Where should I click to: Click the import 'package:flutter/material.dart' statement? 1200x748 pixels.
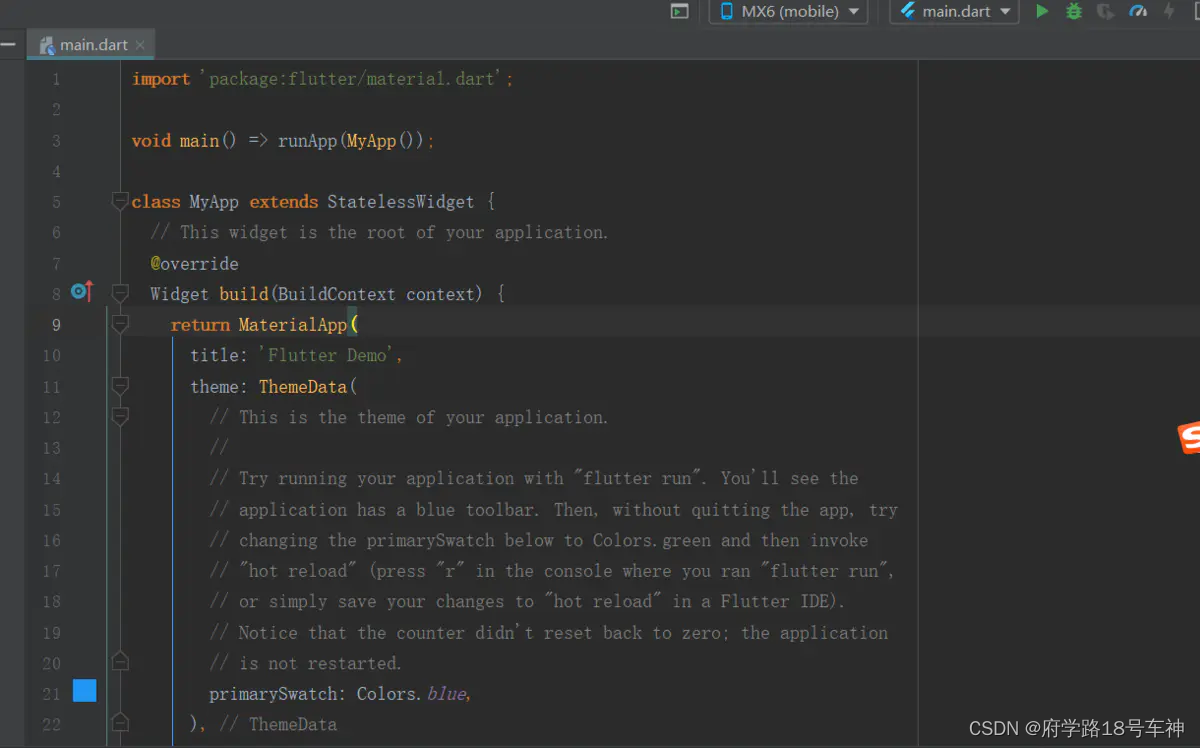click(322, 79)
